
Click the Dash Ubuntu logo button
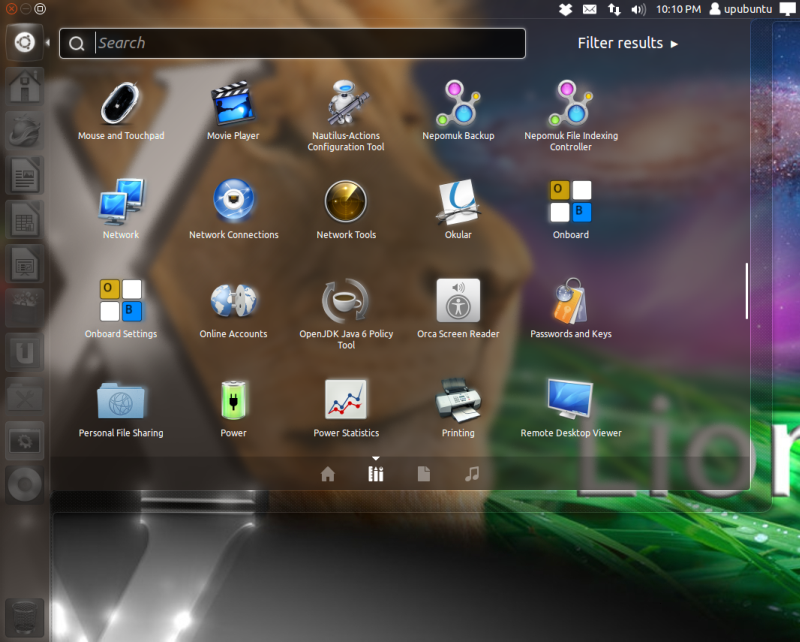point(24,42)
